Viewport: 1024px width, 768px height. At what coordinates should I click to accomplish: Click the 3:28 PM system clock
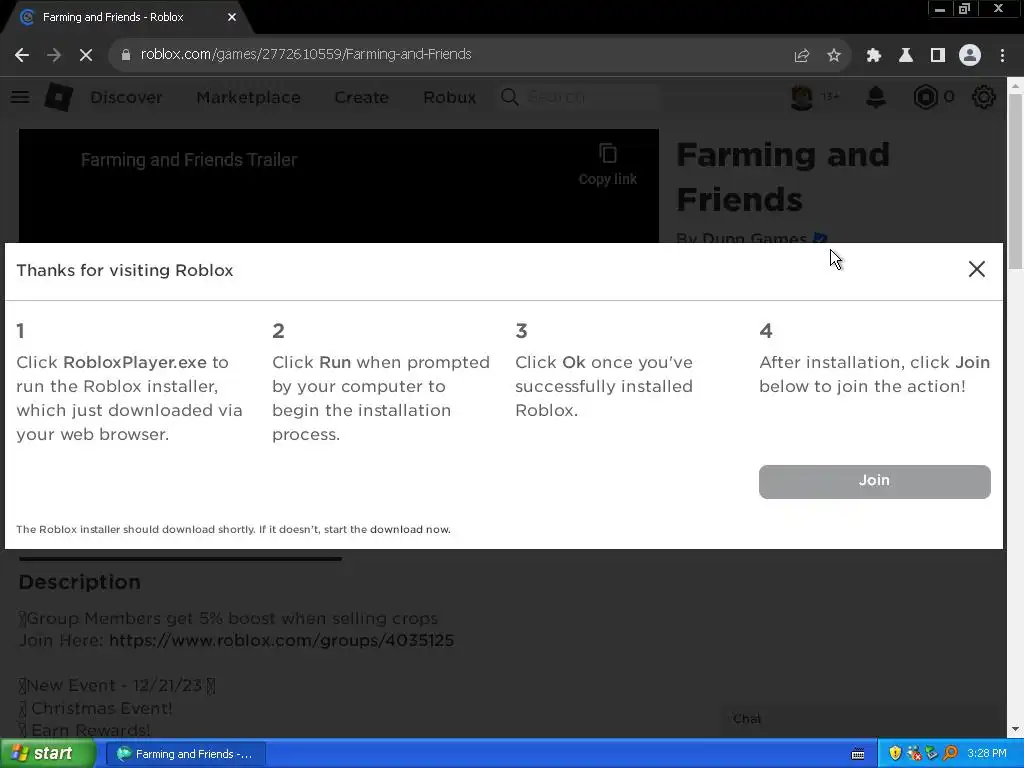[987, 754]
